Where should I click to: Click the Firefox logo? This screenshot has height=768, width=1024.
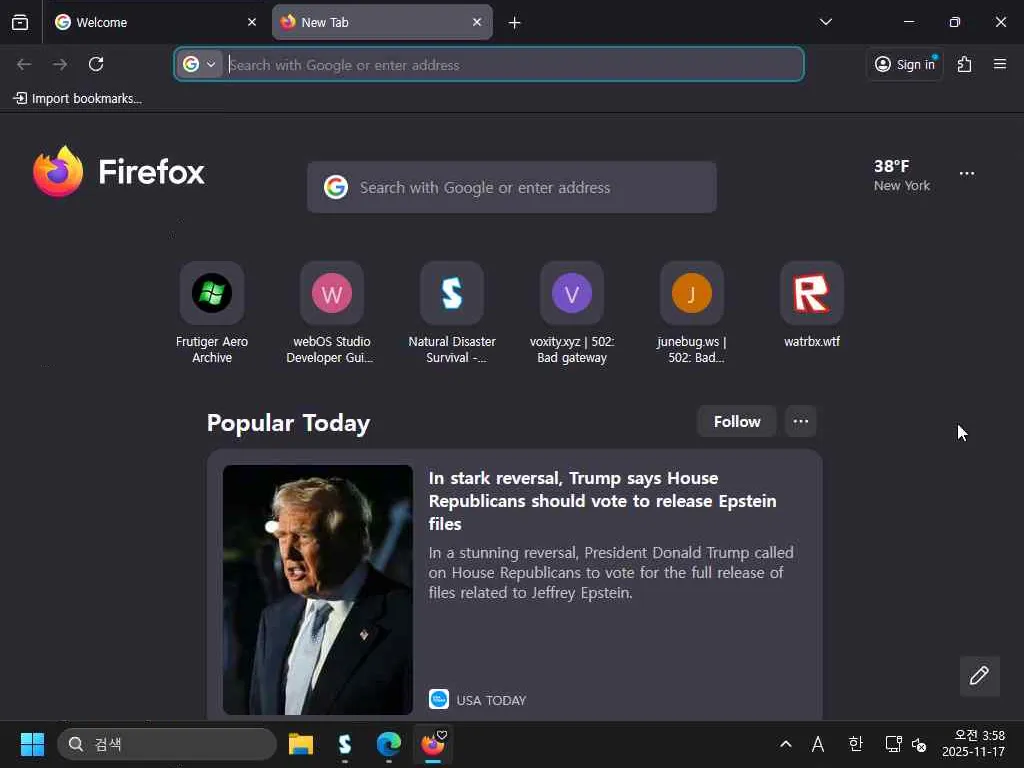(119, 172)
